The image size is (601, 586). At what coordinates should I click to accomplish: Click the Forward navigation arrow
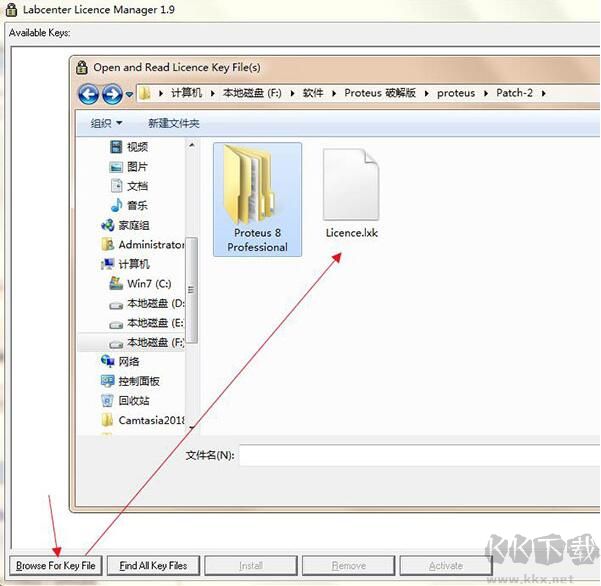[112, 94]
